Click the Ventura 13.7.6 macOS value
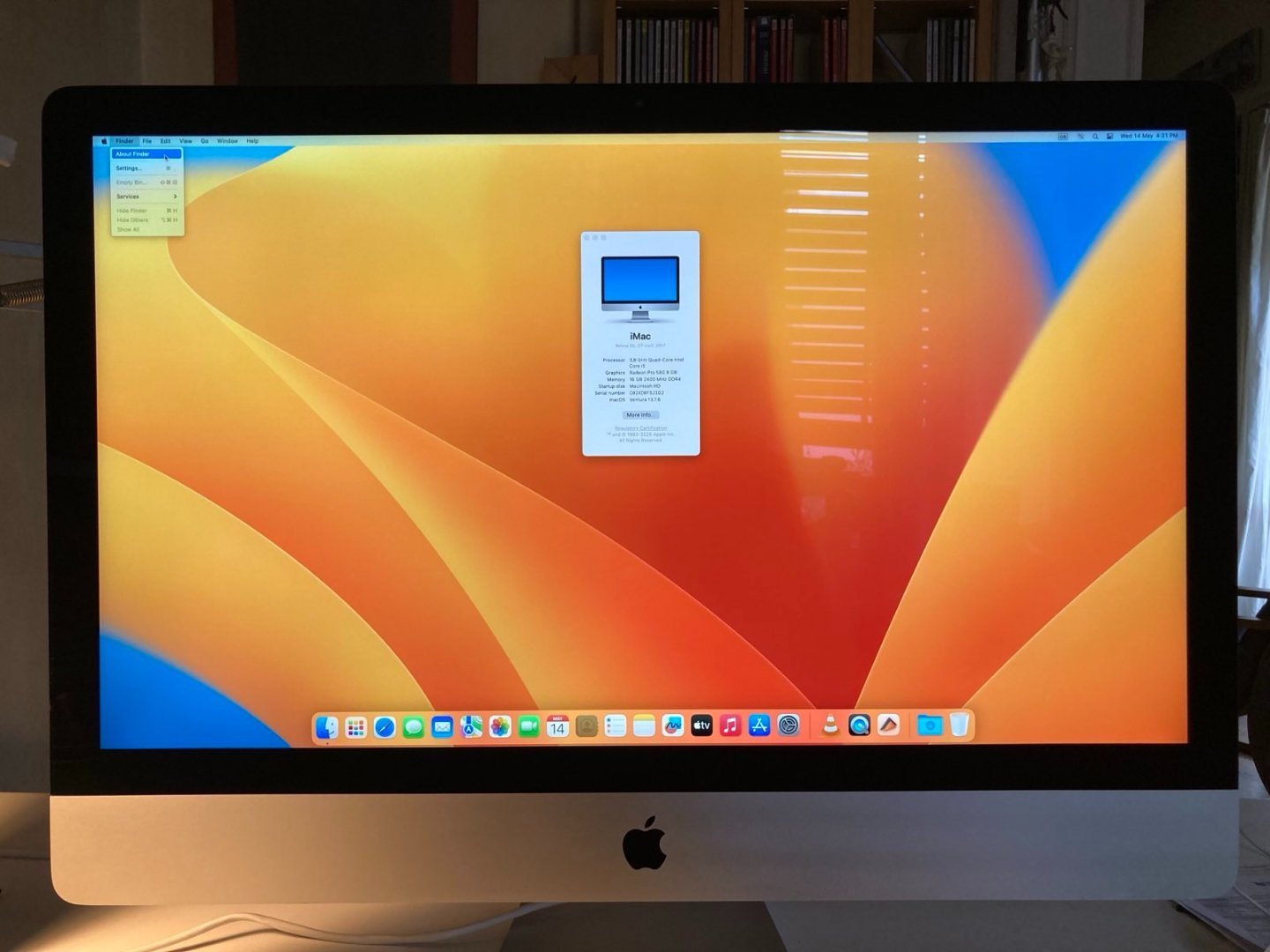This screenshot has width=1270, height=952. click(645, 400)
